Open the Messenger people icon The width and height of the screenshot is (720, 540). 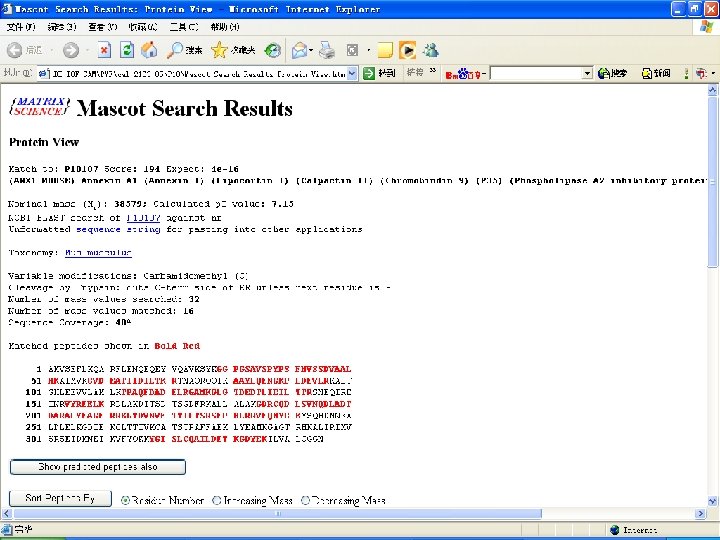(x=431, y=50)
